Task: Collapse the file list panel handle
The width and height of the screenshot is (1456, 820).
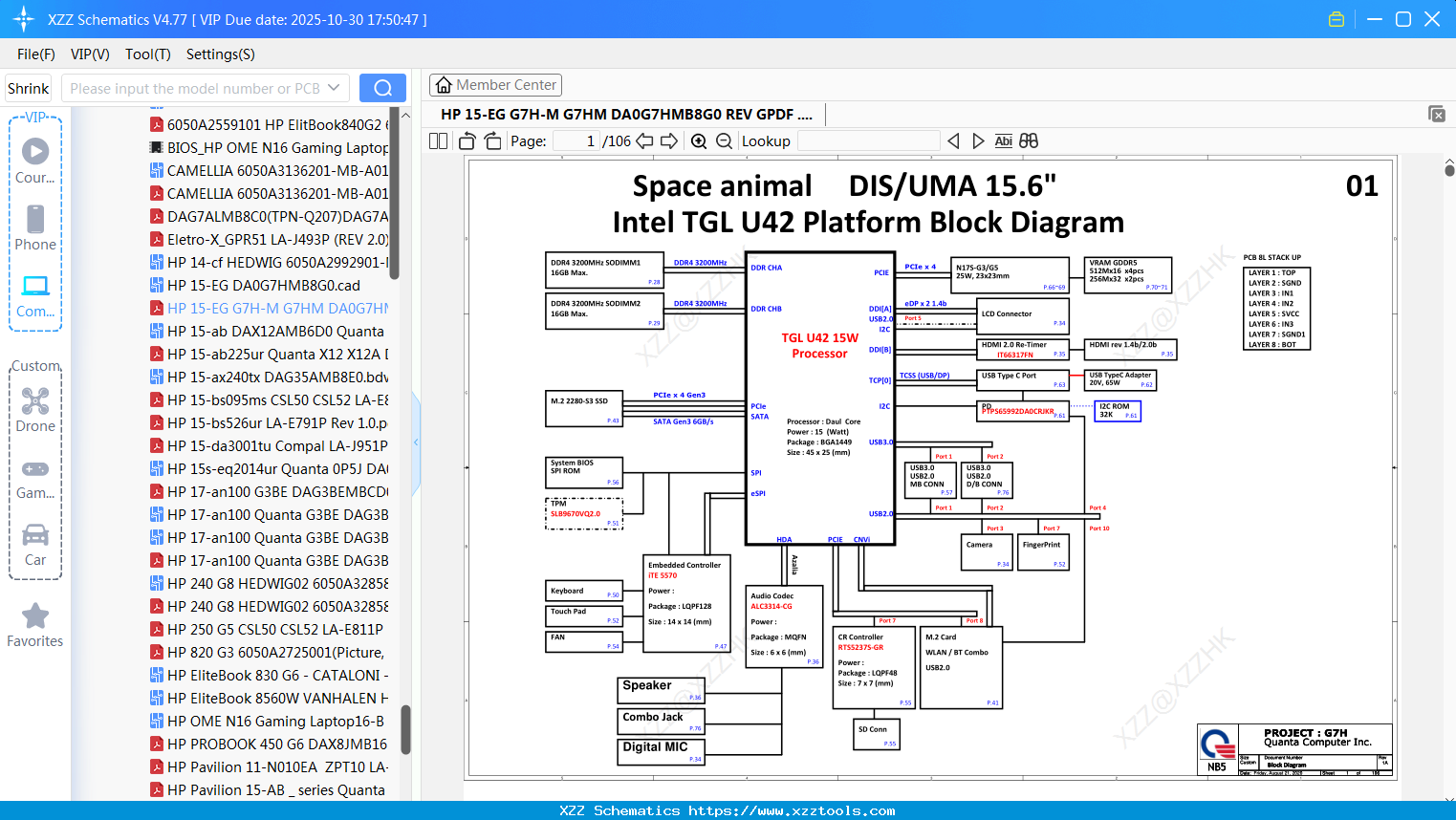Action: [416, 442]
